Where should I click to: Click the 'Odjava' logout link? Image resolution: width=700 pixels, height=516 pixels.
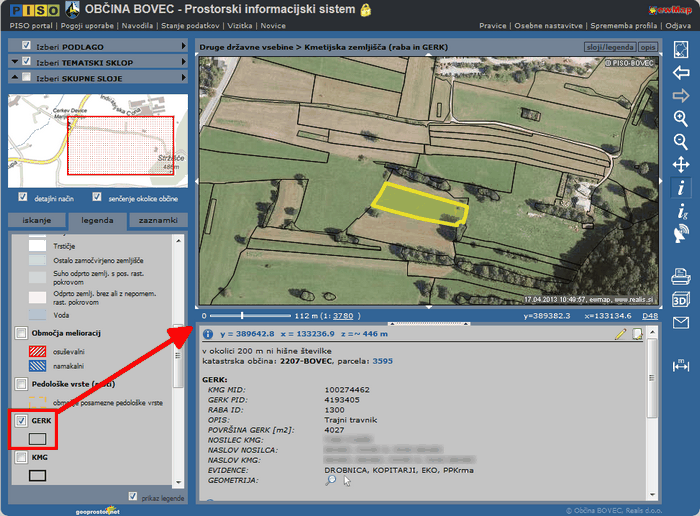tap(677, 25)
